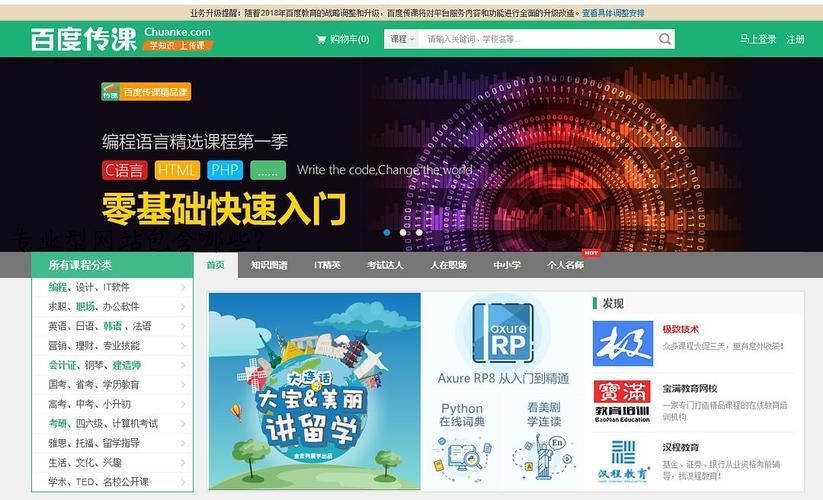823x500 pixels.
Task: Click the 考研 category link
Action: coord(58,423)
